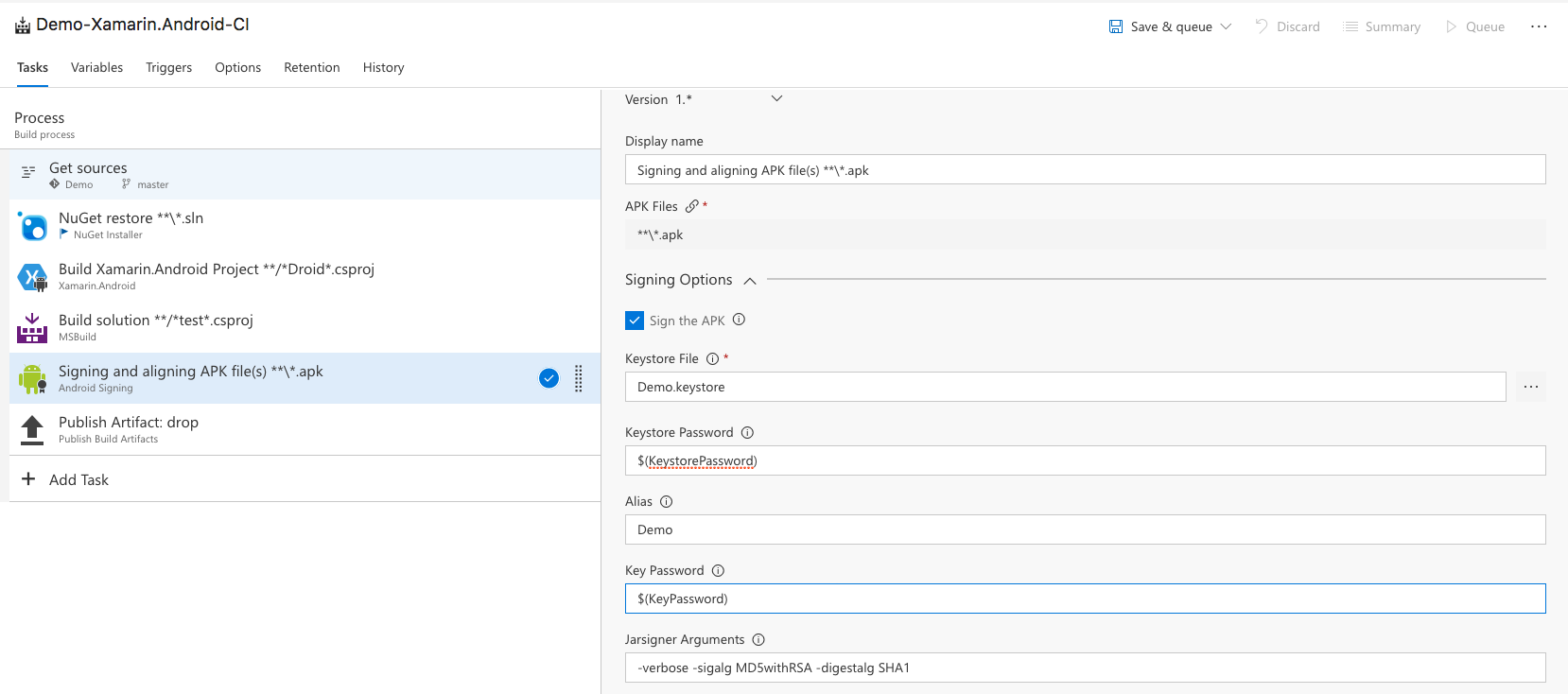Click the NuGet restore task icon

click(32, 226)
